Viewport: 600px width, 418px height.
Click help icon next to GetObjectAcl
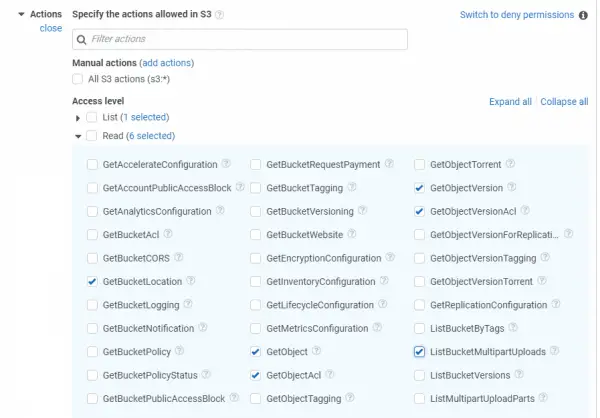point(329,375)
